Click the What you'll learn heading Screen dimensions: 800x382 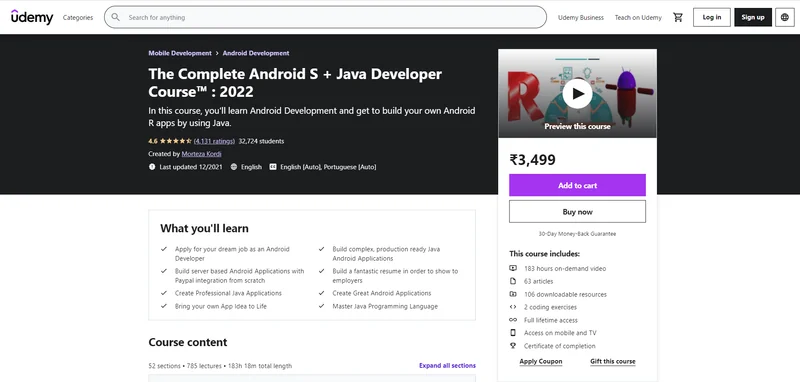tap(204, 228)
